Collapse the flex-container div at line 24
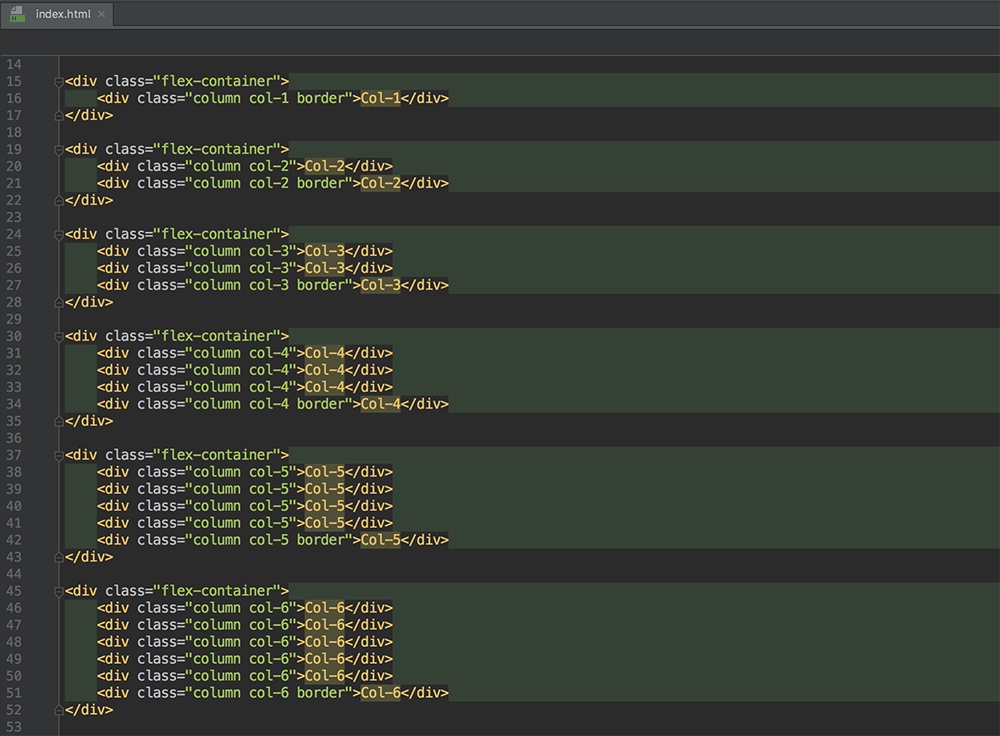The width and height of the screenshot is (1000, 736). pos(59,235)
